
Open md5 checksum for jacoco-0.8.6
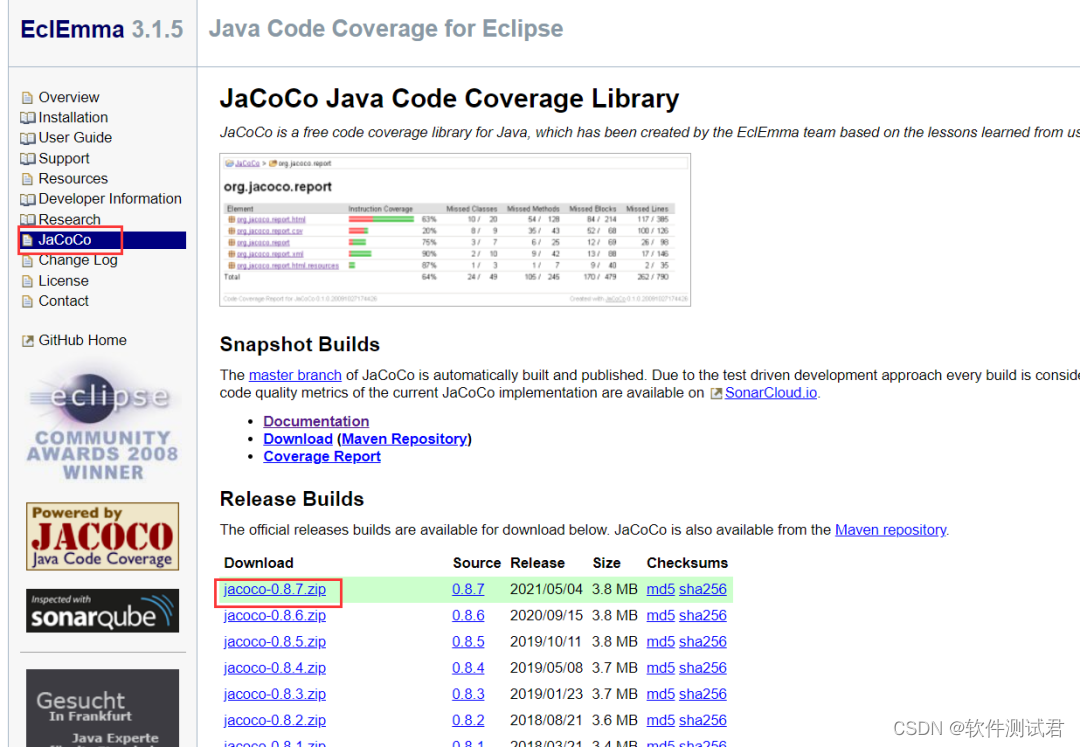661,616
